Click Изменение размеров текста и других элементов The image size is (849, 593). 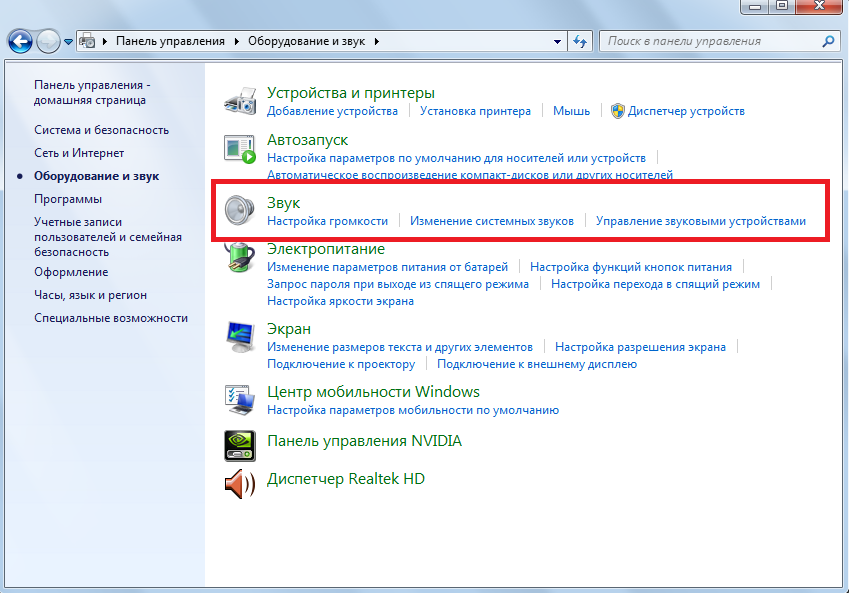[x=400, y=347]
